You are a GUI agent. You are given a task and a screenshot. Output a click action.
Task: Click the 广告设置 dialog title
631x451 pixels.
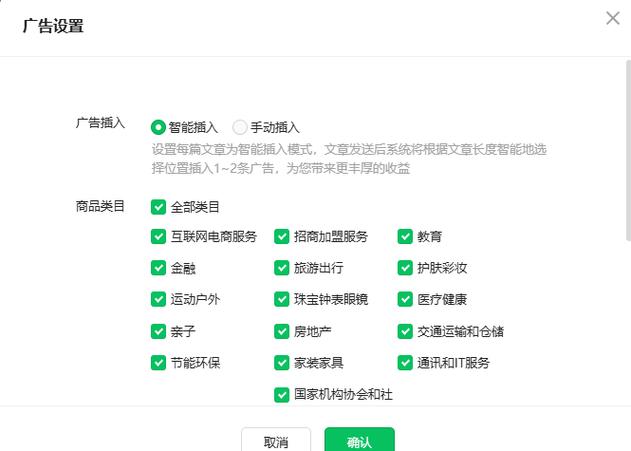[x=53, y=26]
